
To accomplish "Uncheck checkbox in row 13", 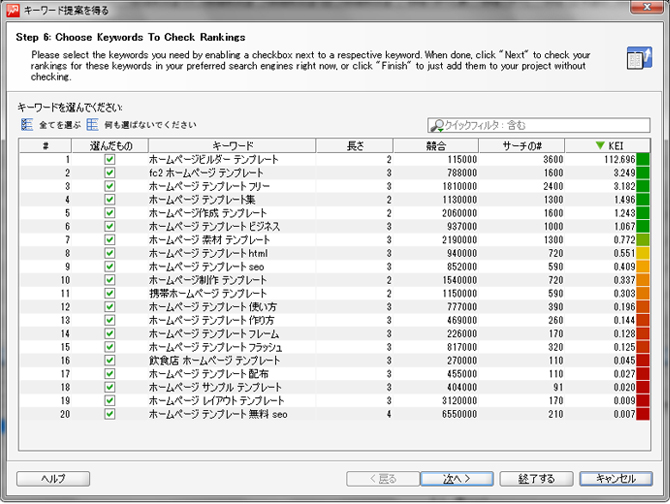I will click(x=110, y=320).
